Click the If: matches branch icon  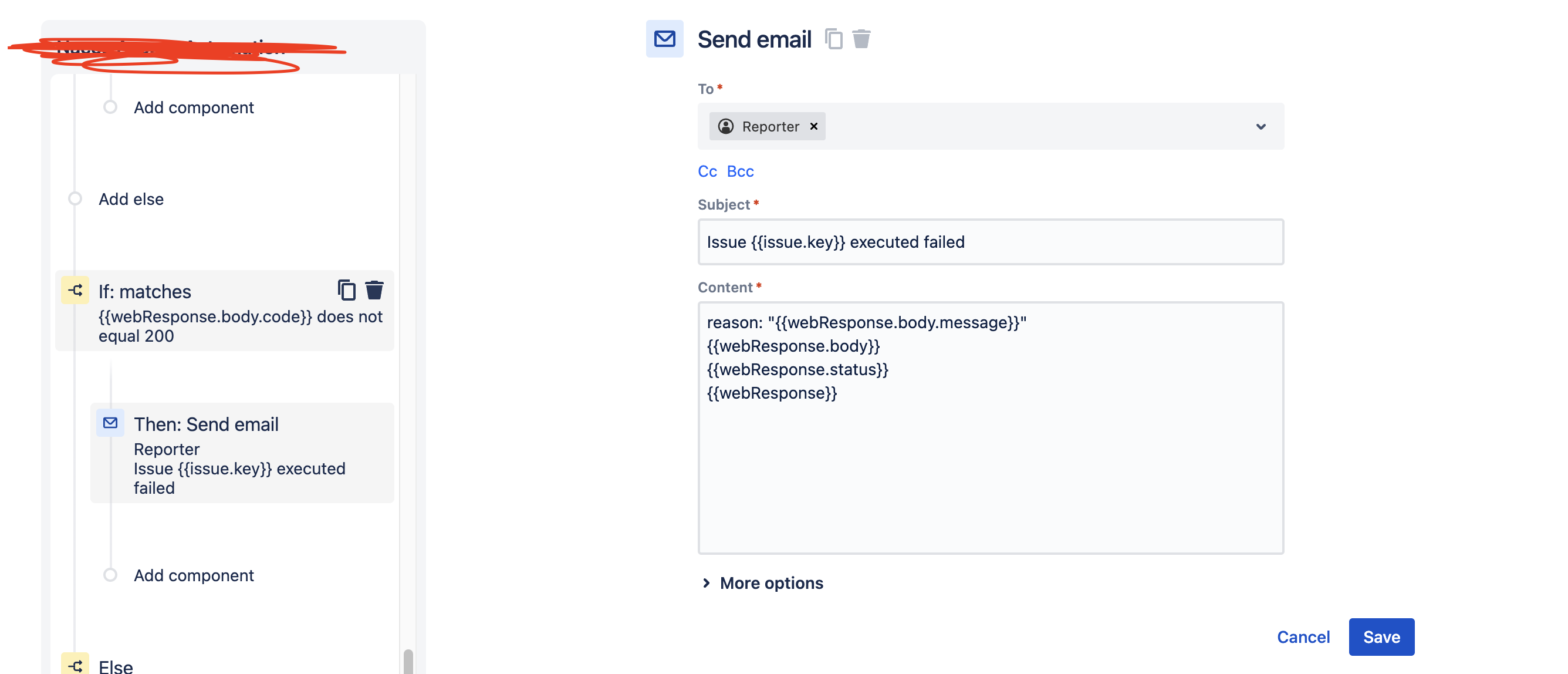(x=75, y=291)
